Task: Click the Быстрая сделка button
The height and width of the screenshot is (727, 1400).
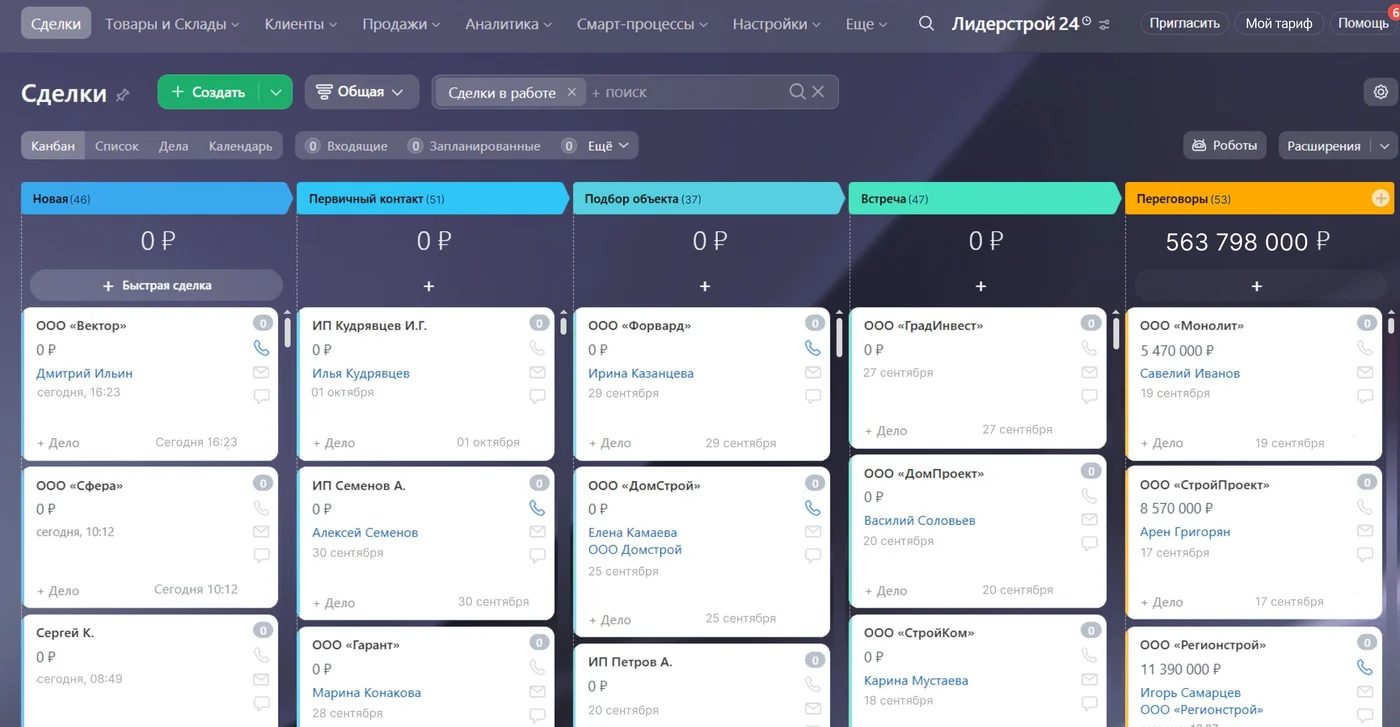Action: [156, 286]
